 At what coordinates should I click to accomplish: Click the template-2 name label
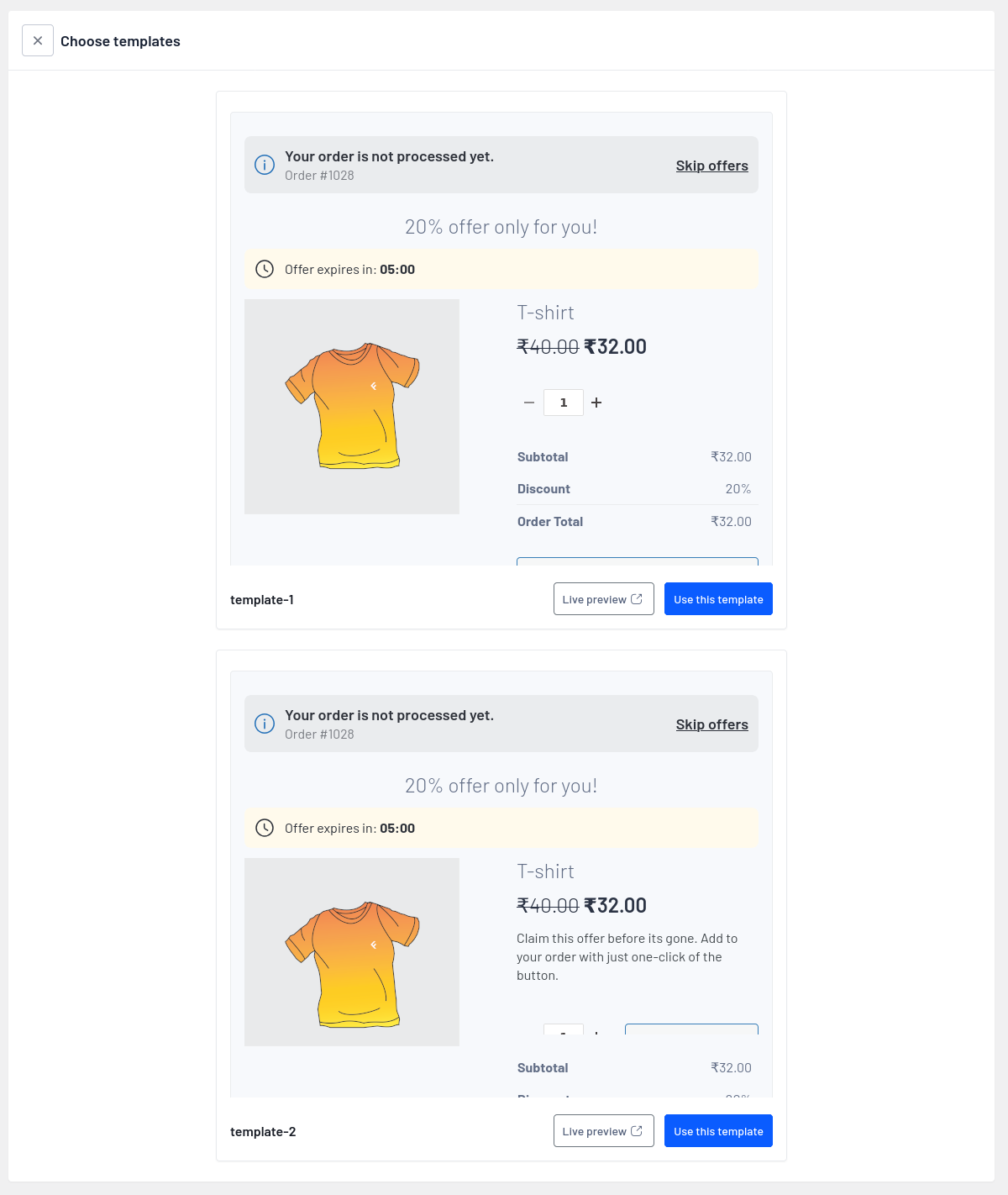point(263,1132)
